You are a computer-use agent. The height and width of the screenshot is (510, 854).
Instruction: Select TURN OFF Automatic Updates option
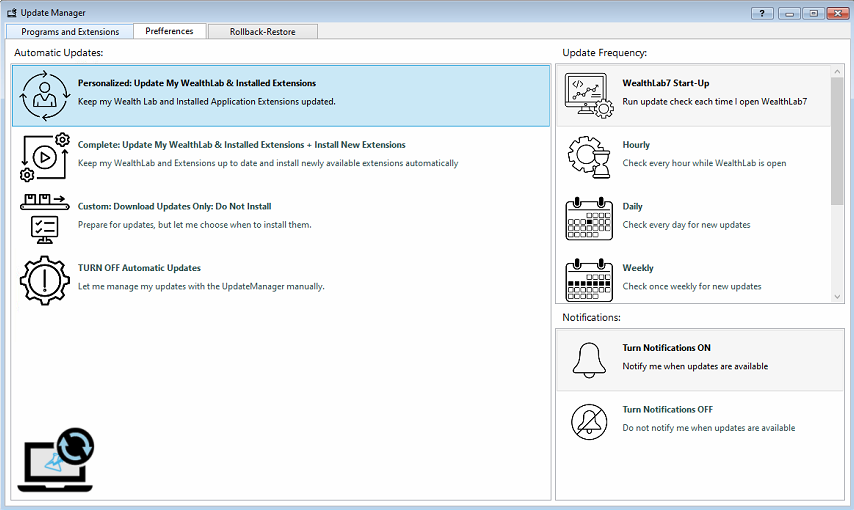click(139, 268)
